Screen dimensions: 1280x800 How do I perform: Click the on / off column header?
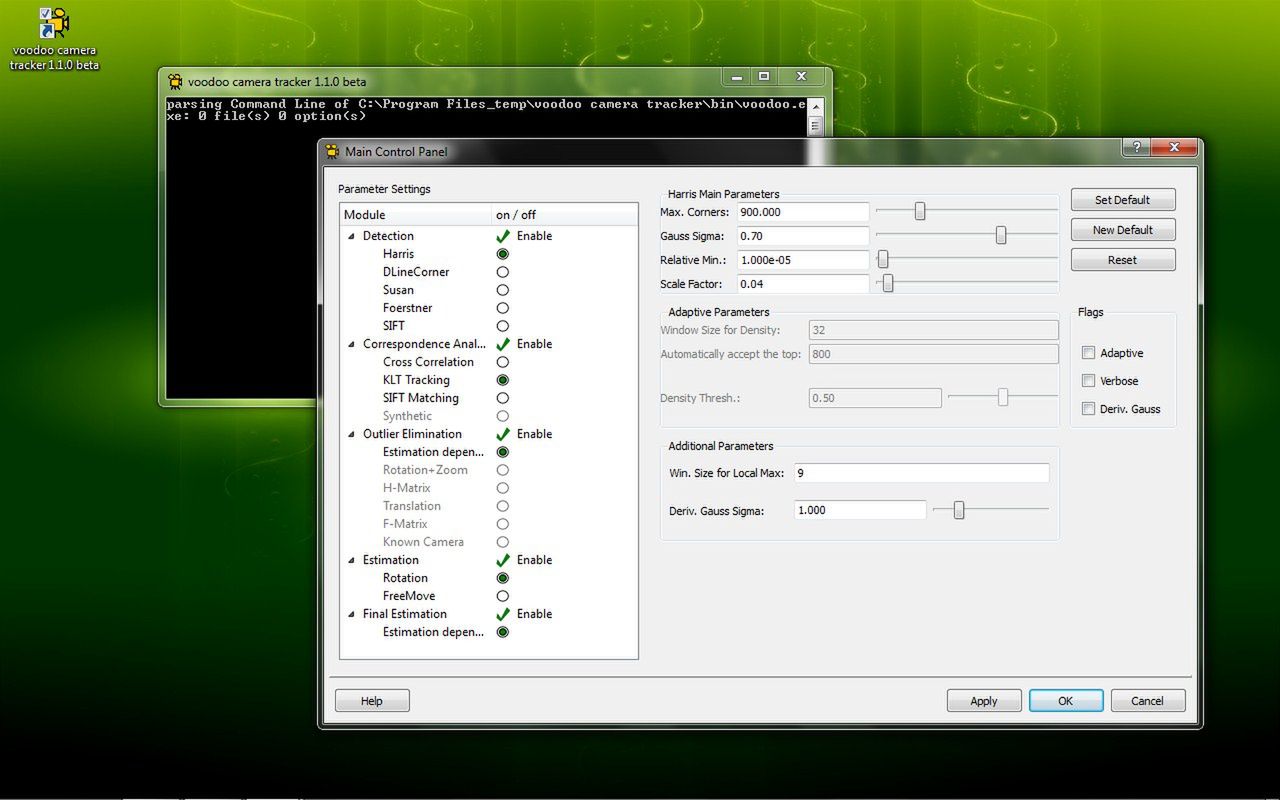pyautogui.click(x=564, y=215)
